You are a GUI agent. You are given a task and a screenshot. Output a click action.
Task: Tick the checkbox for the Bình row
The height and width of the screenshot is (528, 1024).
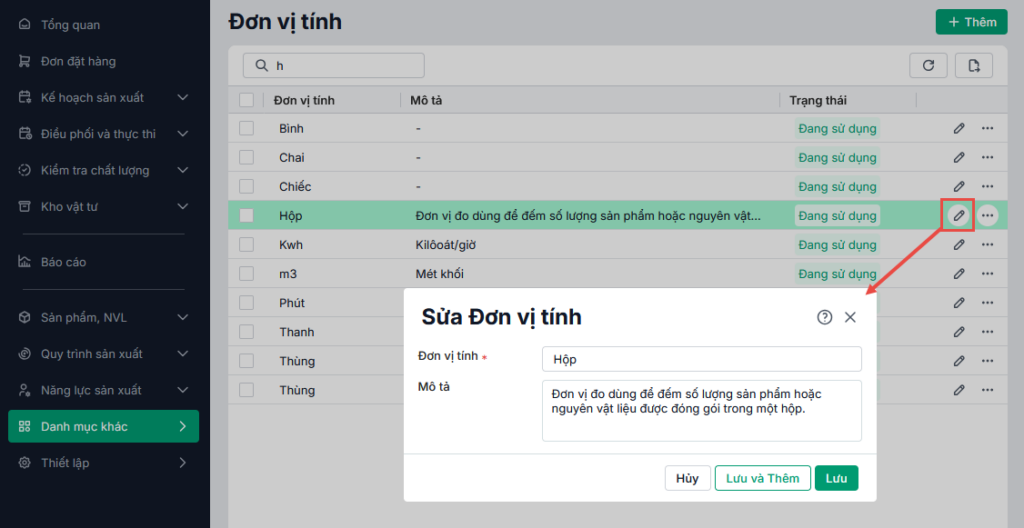click(x=247, y=128)
